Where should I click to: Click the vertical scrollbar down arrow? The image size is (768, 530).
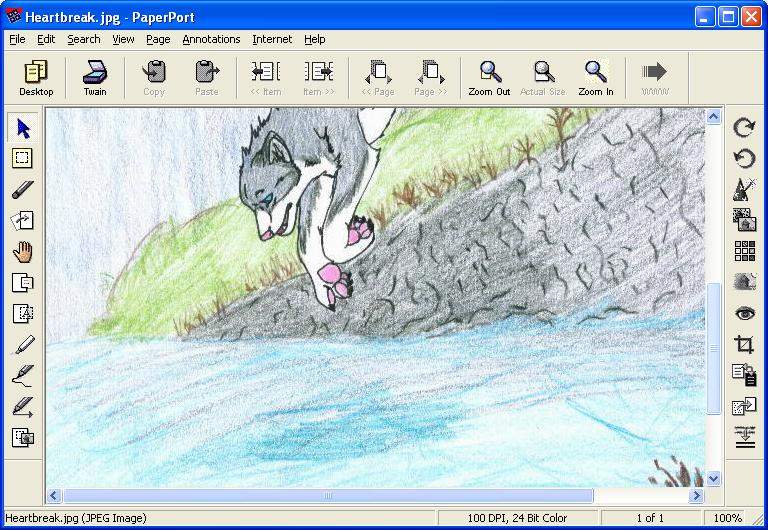coord(714,479)
